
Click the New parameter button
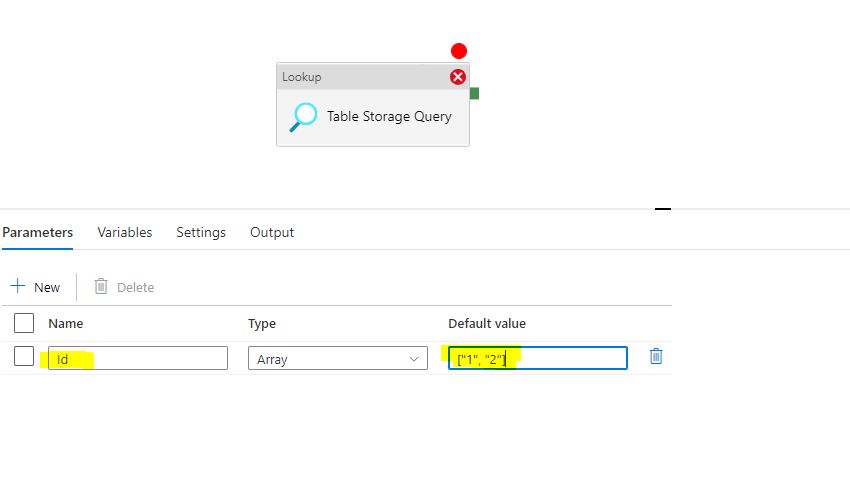coord(35,287)
